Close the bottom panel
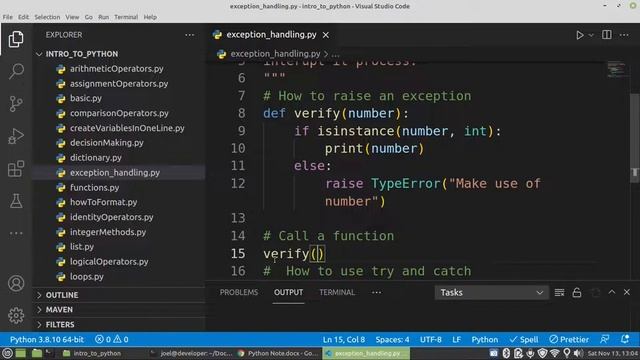This screenshot has height=360, width=640. (x=627, y=292)
